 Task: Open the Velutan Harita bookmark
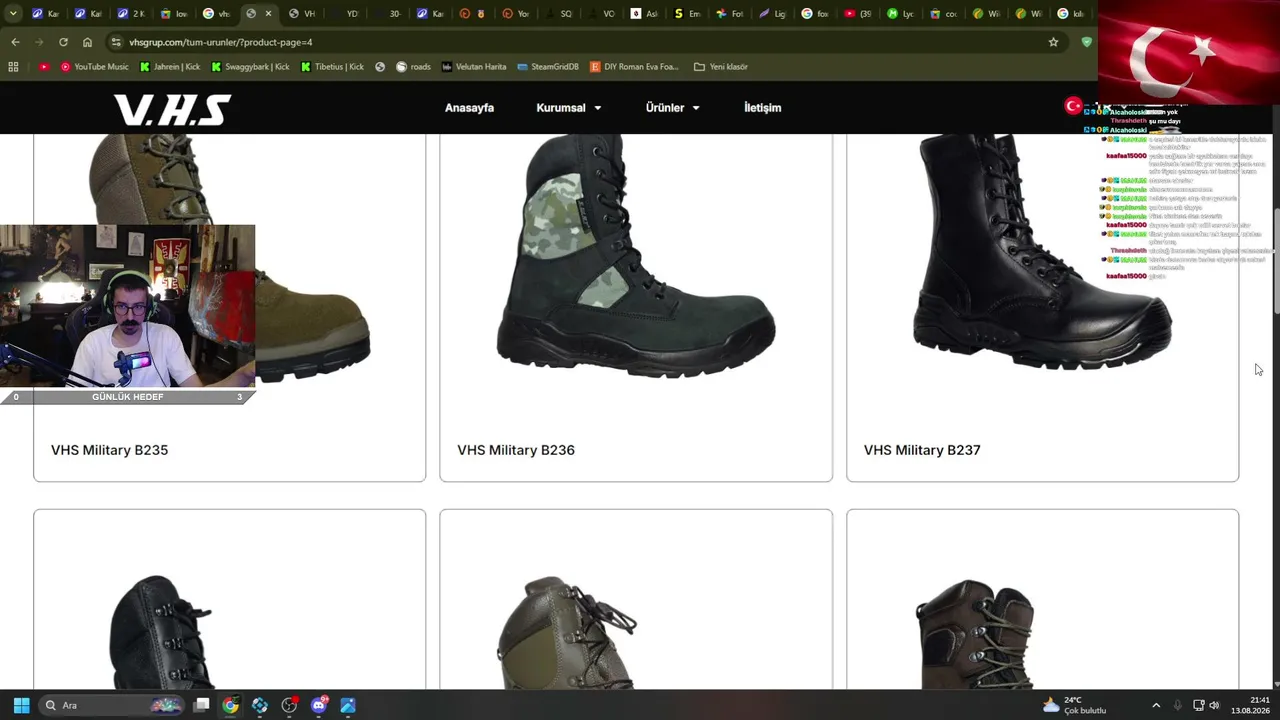(x=474, y=67)
